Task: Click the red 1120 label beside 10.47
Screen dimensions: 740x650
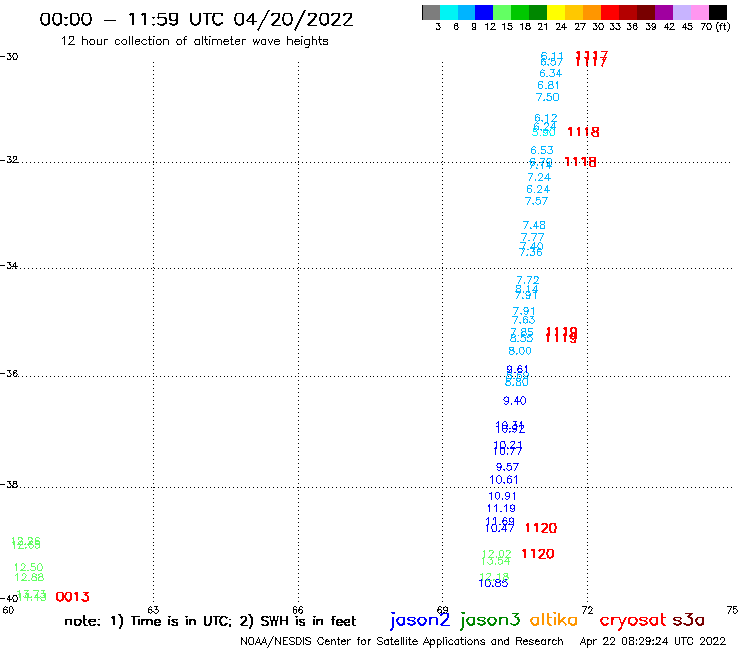Action: click(x=541, y=528)
